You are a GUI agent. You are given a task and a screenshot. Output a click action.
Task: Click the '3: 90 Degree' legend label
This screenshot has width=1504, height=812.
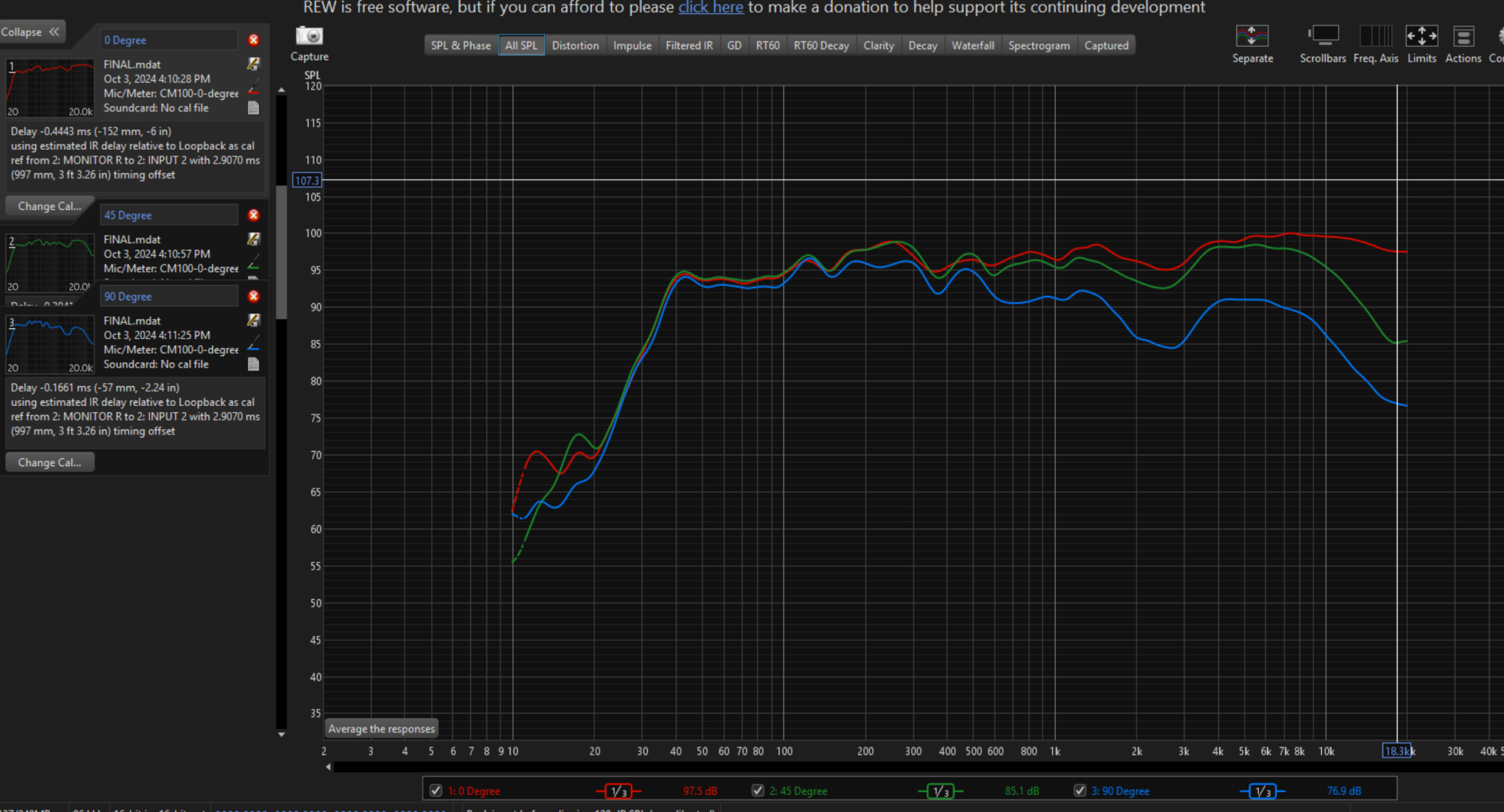1120,791
